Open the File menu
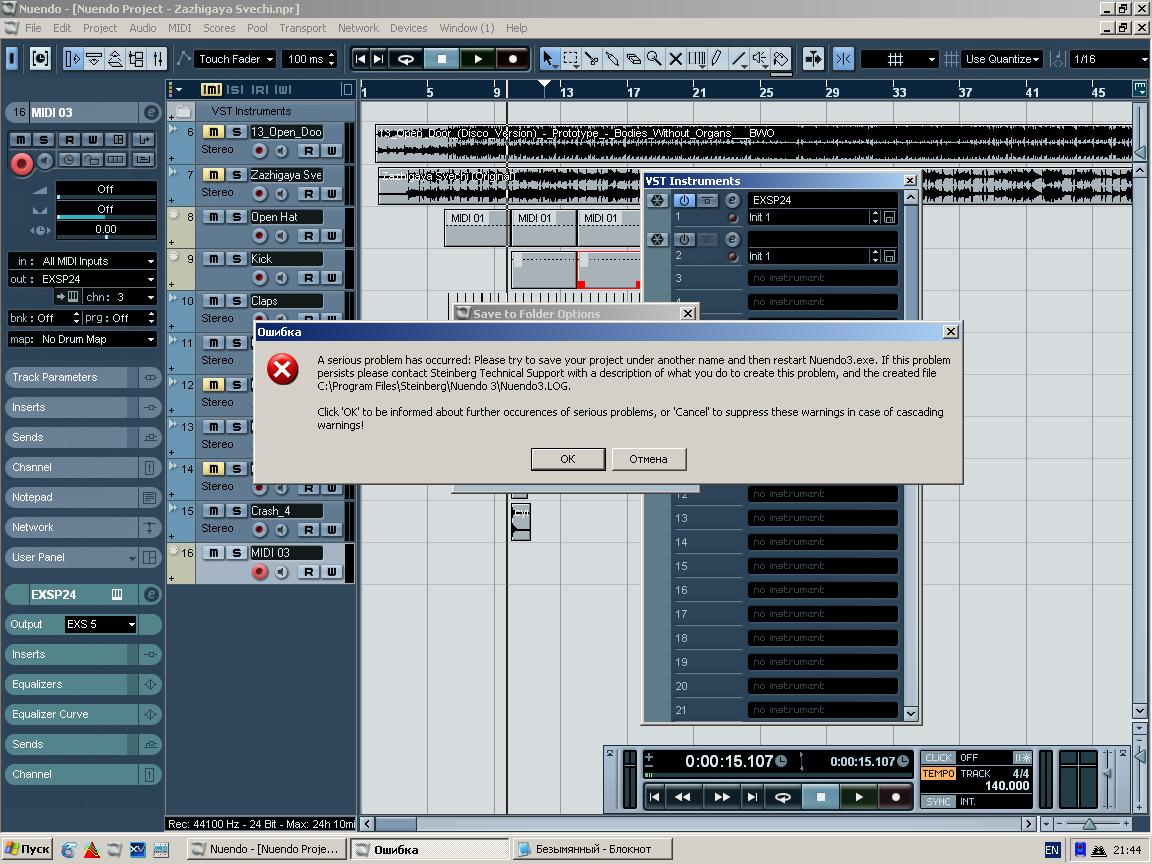Screen dimensions: 1152x864 (33, 28)
